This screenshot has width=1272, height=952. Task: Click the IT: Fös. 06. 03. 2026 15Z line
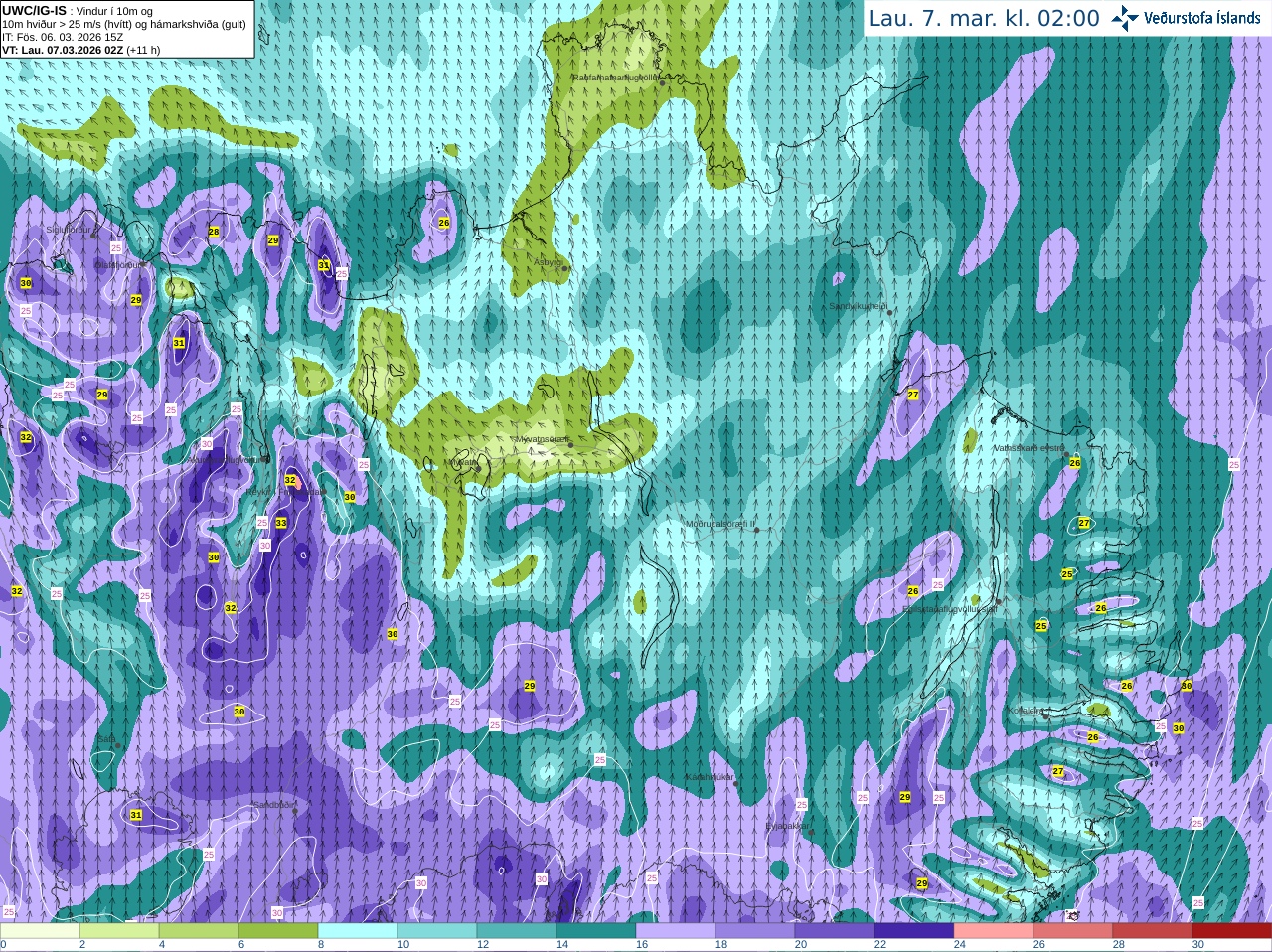pos(63,37)
